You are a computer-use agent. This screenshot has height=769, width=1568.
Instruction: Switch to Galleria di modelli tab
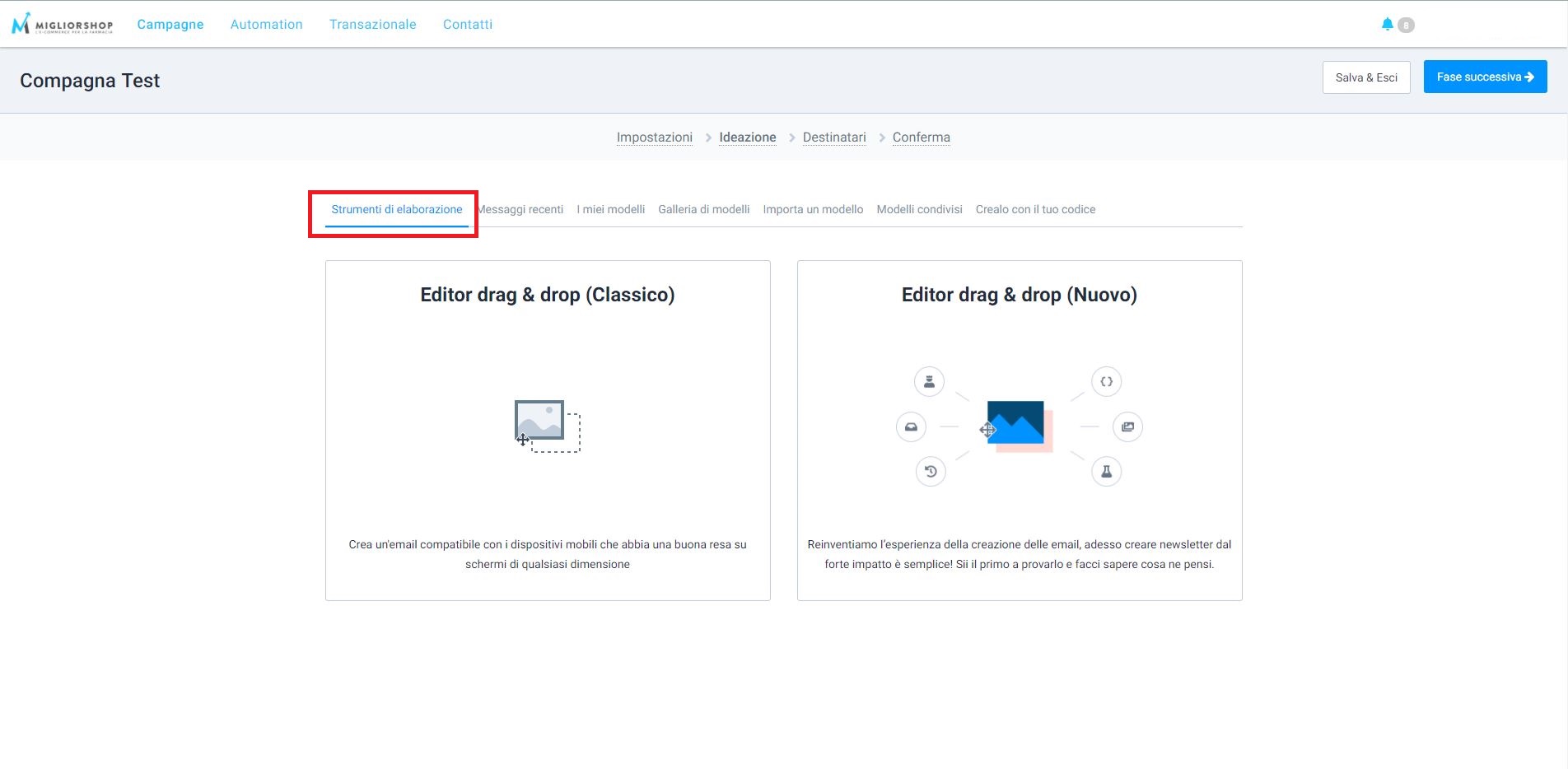[x=703, y=209]
